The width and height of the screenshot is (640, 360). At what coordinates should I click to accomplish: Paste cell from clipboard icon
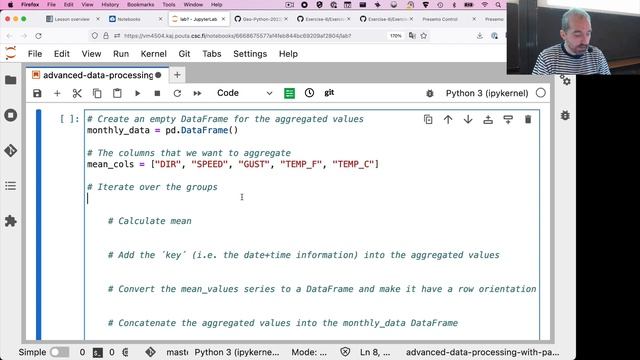click(117, 93)
